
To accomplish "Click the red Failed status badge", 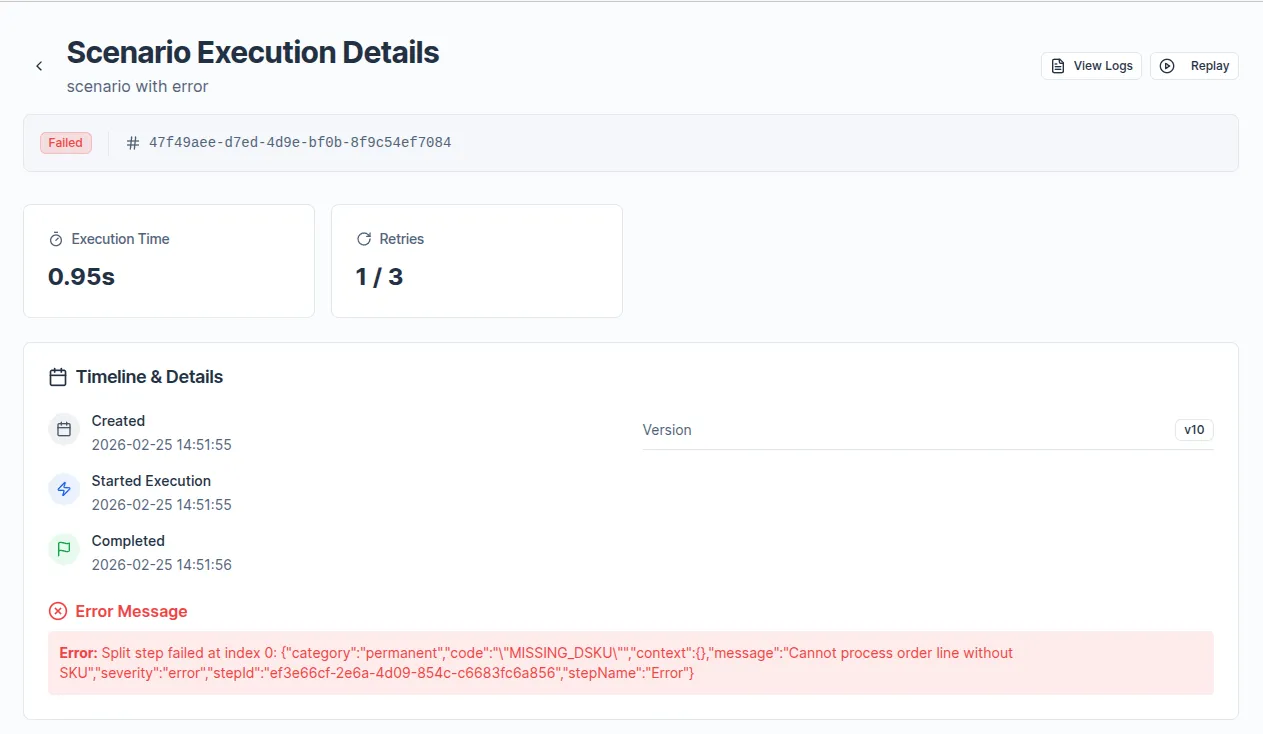I will point(66,143).
